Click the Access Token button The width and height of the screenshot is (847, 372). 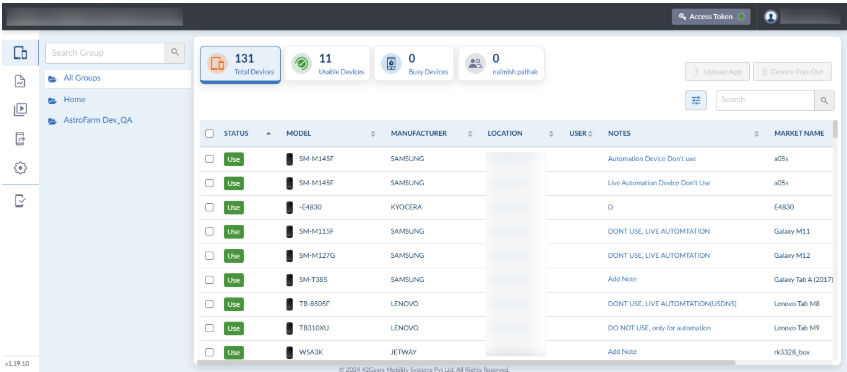pyautogui.click(x=711, y=17)
